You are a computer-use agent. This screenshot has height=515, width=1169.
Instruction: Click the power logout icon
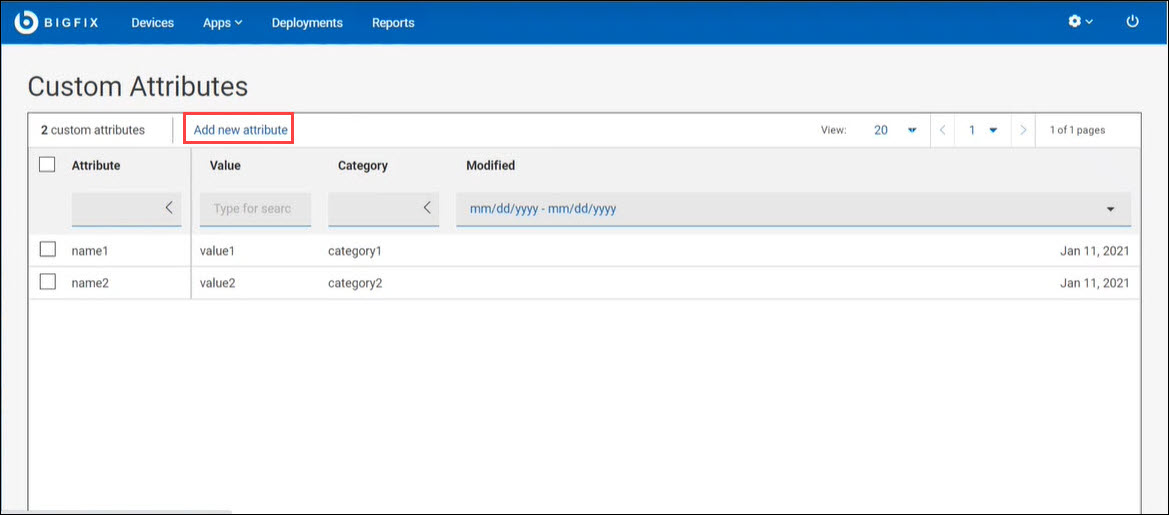tap(1132, 21)
